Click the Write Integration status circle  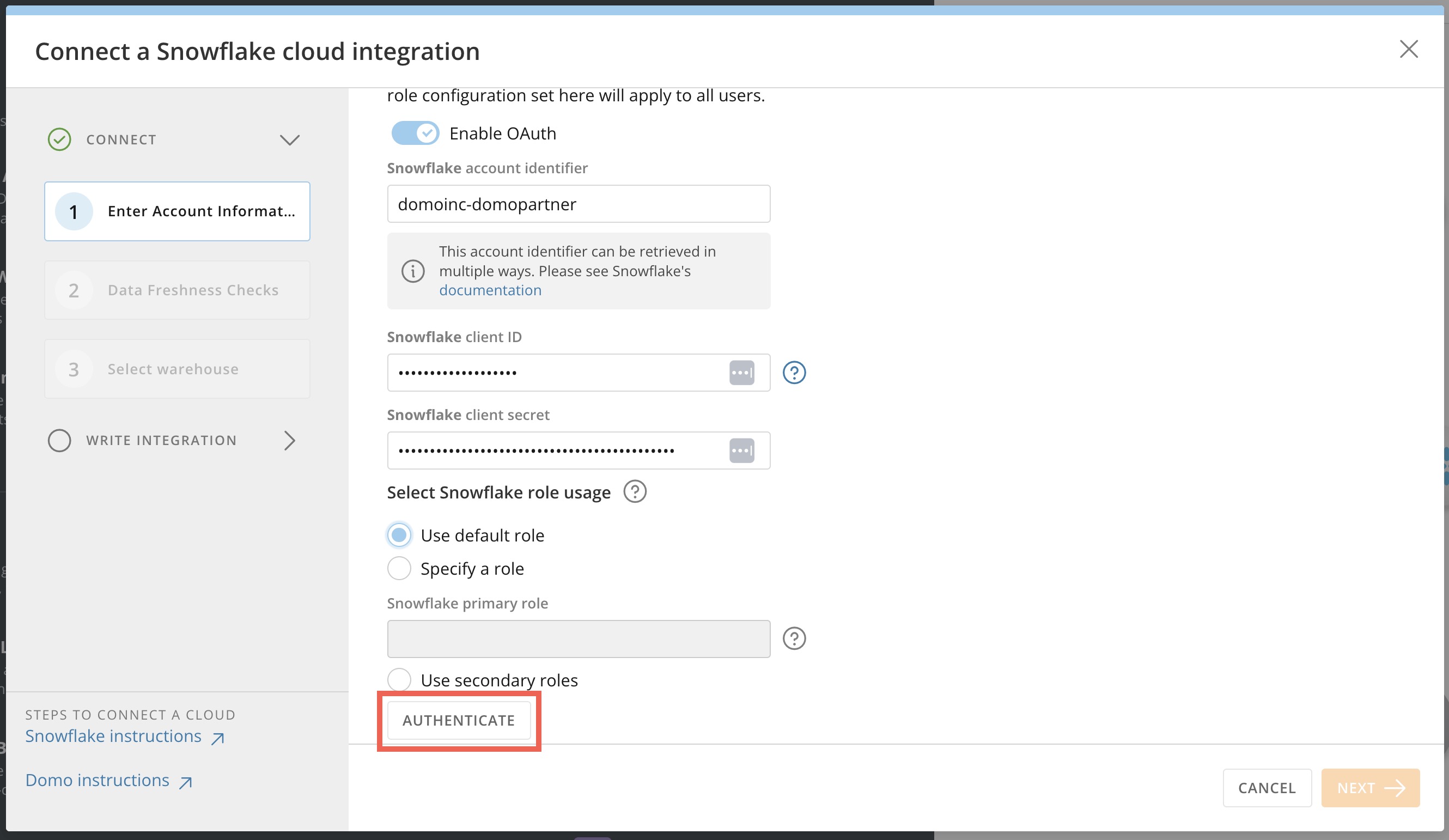pyautogui.click(x=59, y=441)
